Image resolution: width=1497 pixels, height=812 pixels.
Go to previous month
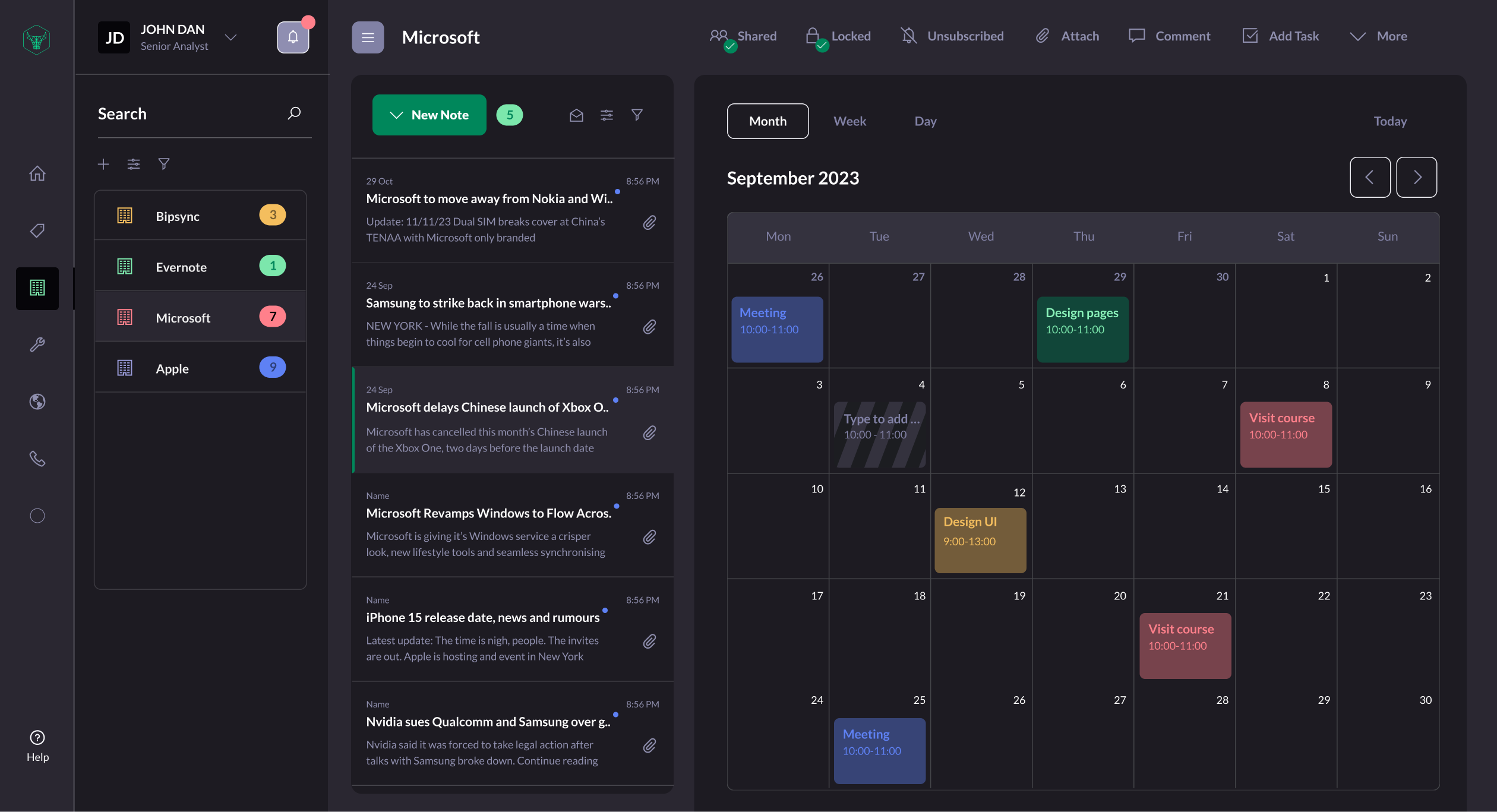point(1370,177)
